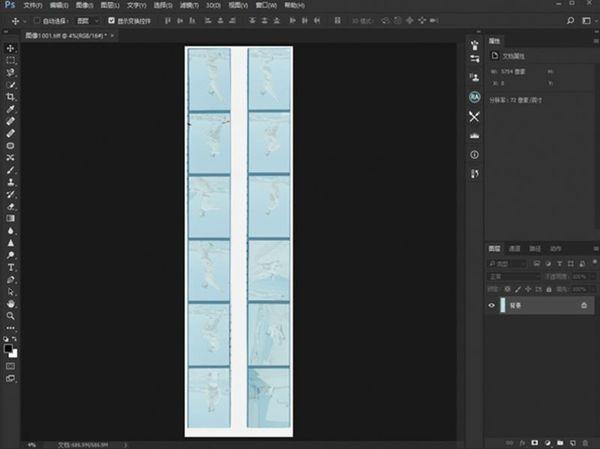Image resolution: width=600 pixels, height=449 pixels.
Task: Open the Histogram panel icon in dock
Action: (474, 136)
